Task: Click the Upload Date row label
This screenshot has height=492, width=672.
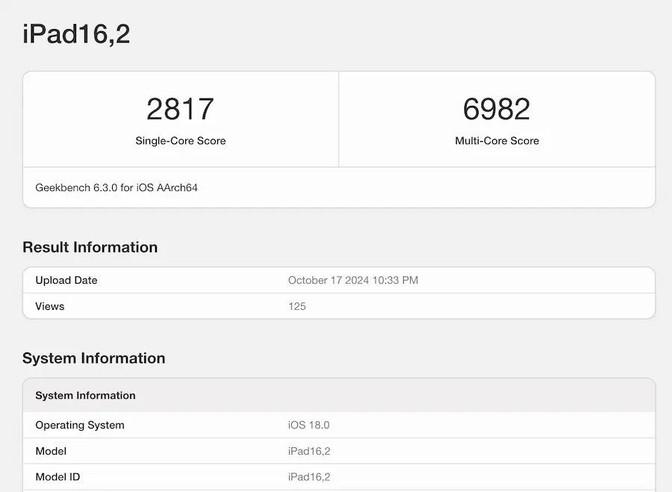Action: [66, 280]
